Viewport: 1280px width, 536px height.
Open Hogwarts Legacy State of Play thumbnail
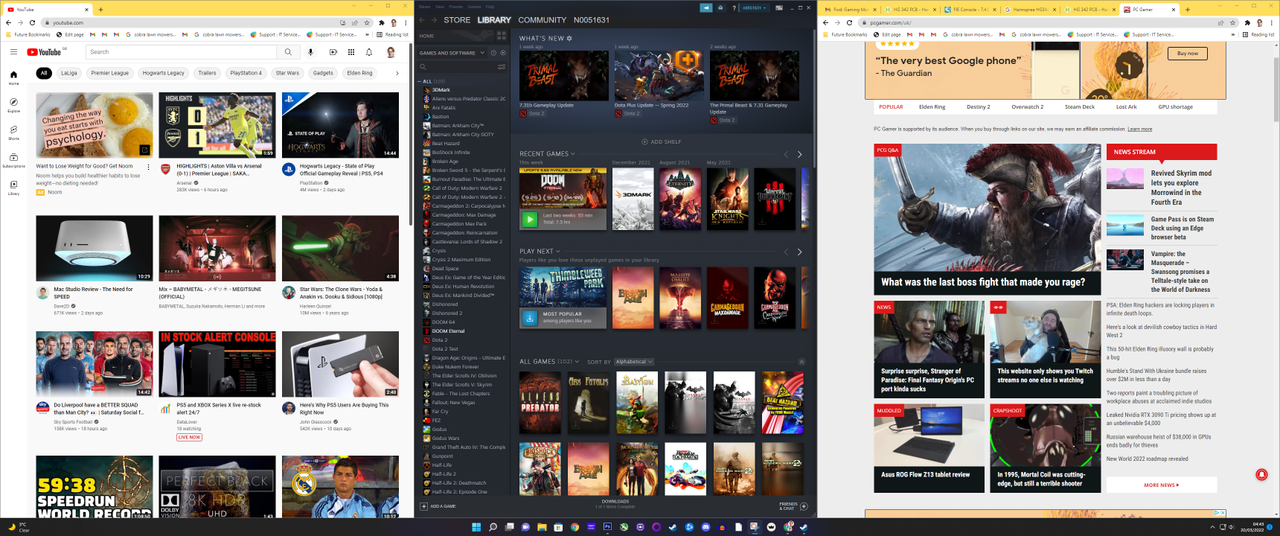(340, 125)
